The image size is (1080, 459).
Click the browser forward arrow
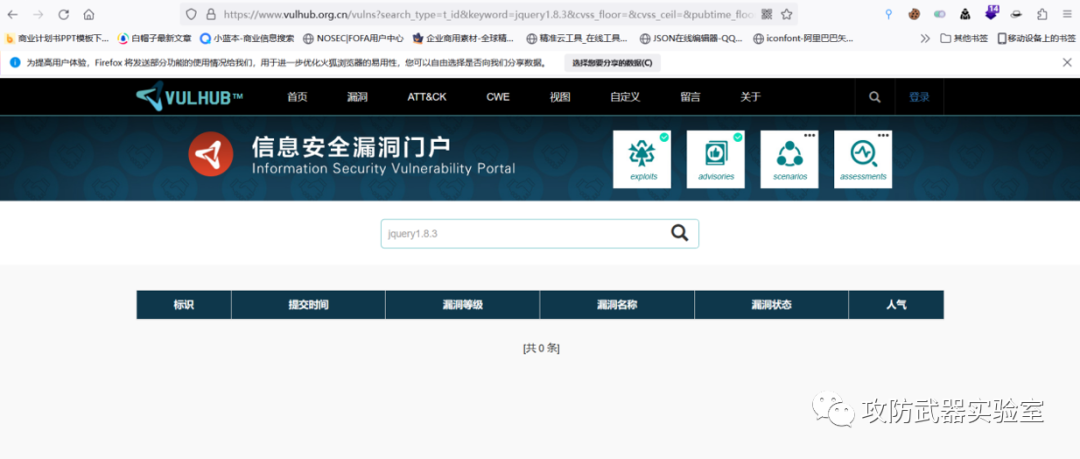38,14
